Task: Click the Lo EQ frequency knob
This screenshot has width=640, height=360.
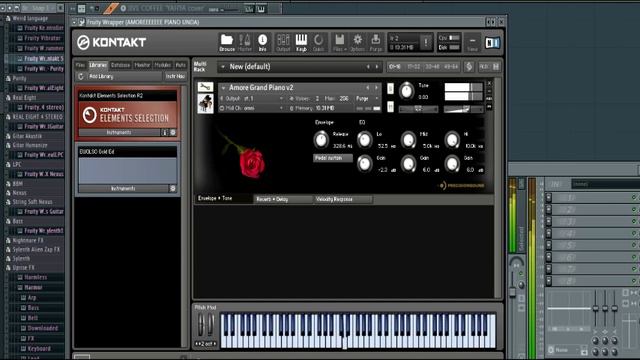Action: [x=364, y=140]
